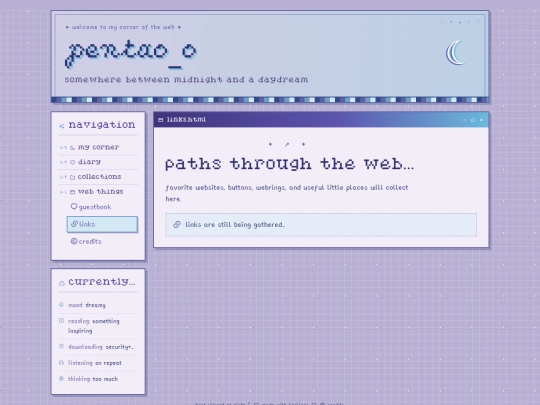540x405 pixels.
Task: Click 'listening: on repeat' status row
Action: pyautogui.click(x=98, y=363)
